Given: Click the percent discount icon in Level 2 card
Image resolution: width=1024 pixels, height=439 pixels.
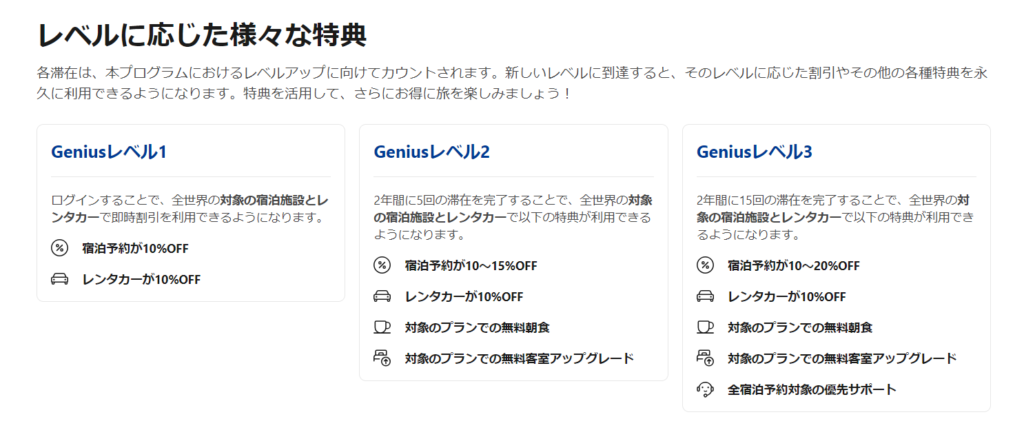Looking at the screenshot, I should [x=382, y=266].
